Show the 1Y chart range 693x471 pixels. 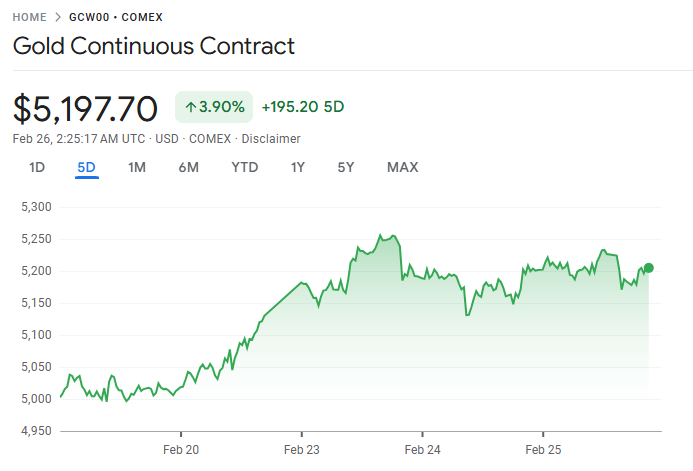298,167
